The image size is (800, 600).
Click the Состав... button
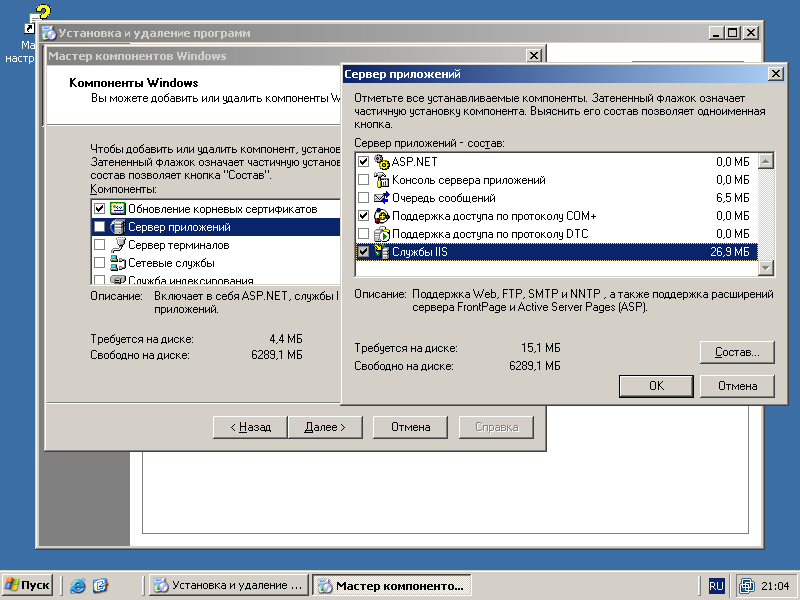[737, 352]
